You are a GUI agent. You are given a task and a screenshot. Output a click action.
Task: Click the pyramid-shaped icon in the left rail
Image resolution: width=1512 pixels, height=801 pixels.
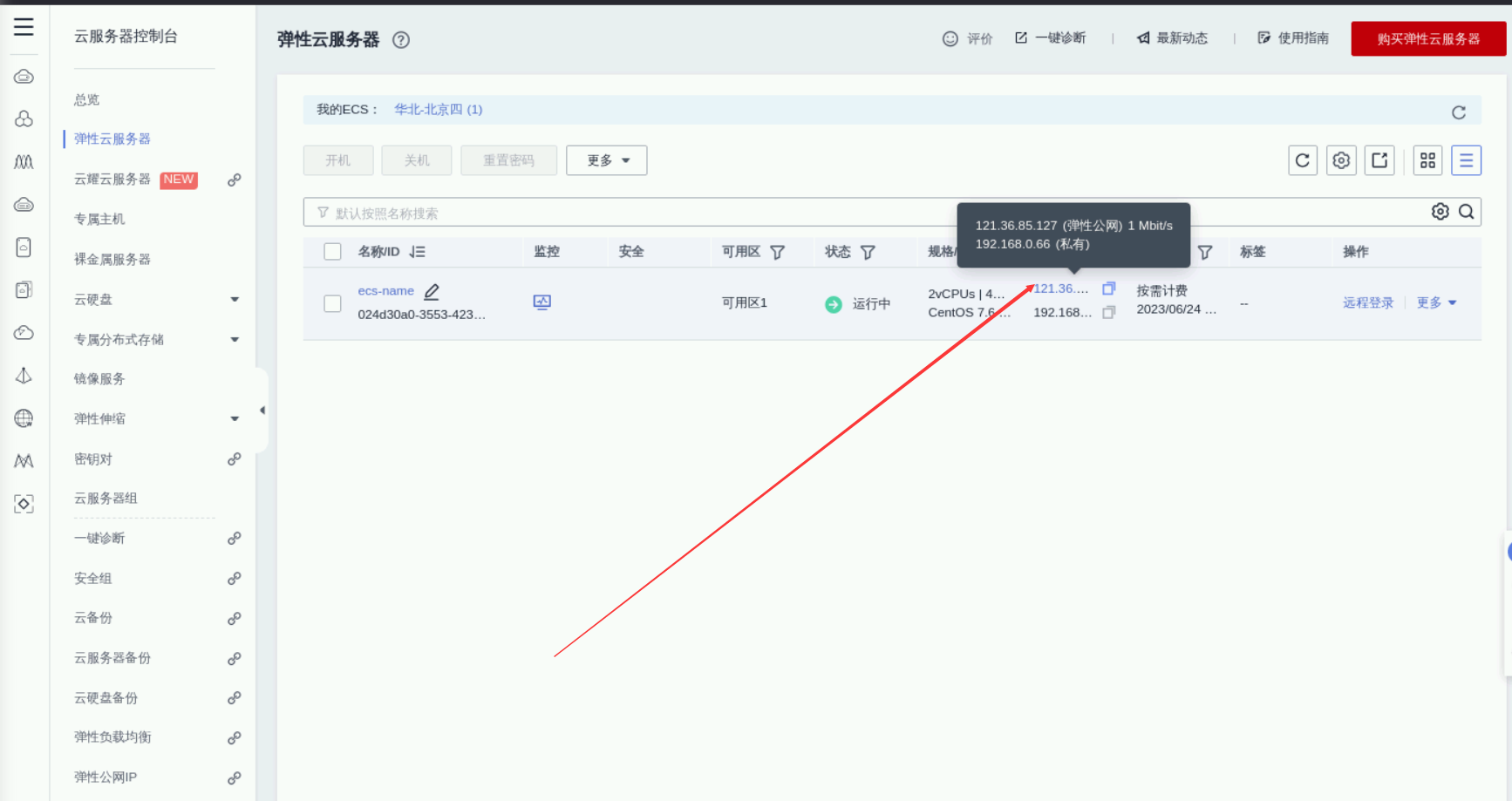24,376
